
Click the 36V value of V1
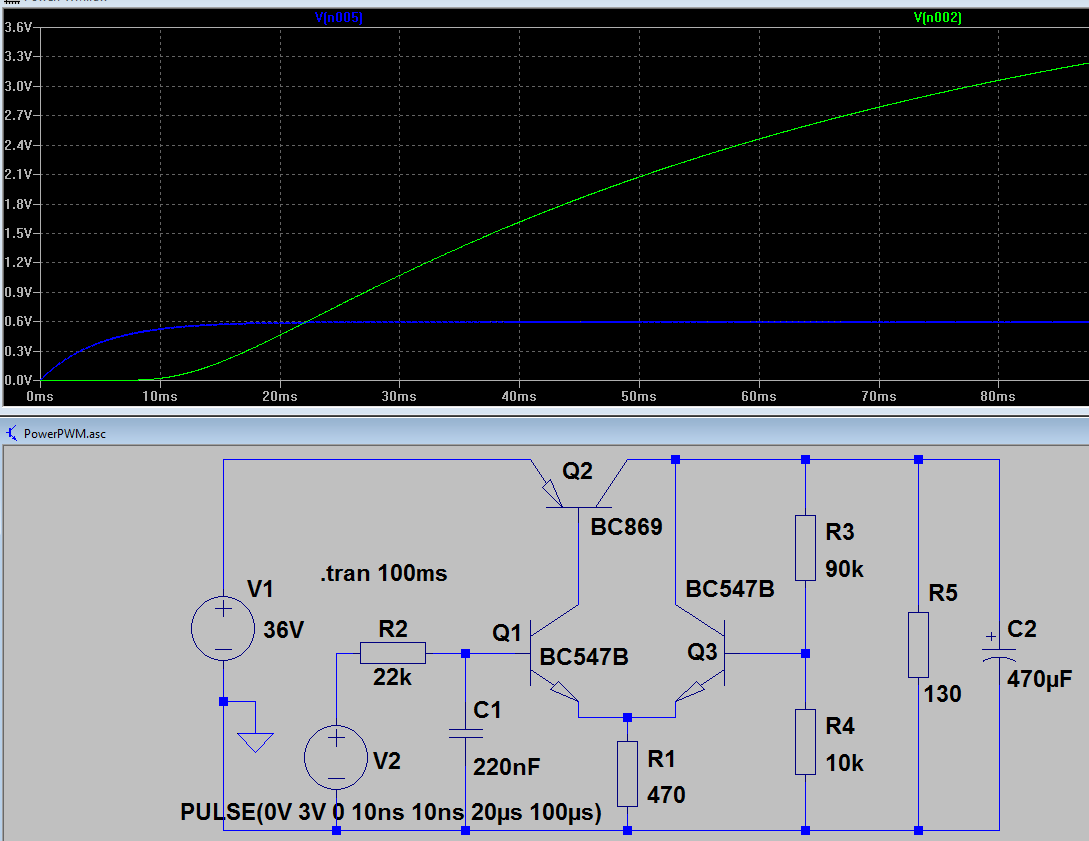tap(283, 630)
